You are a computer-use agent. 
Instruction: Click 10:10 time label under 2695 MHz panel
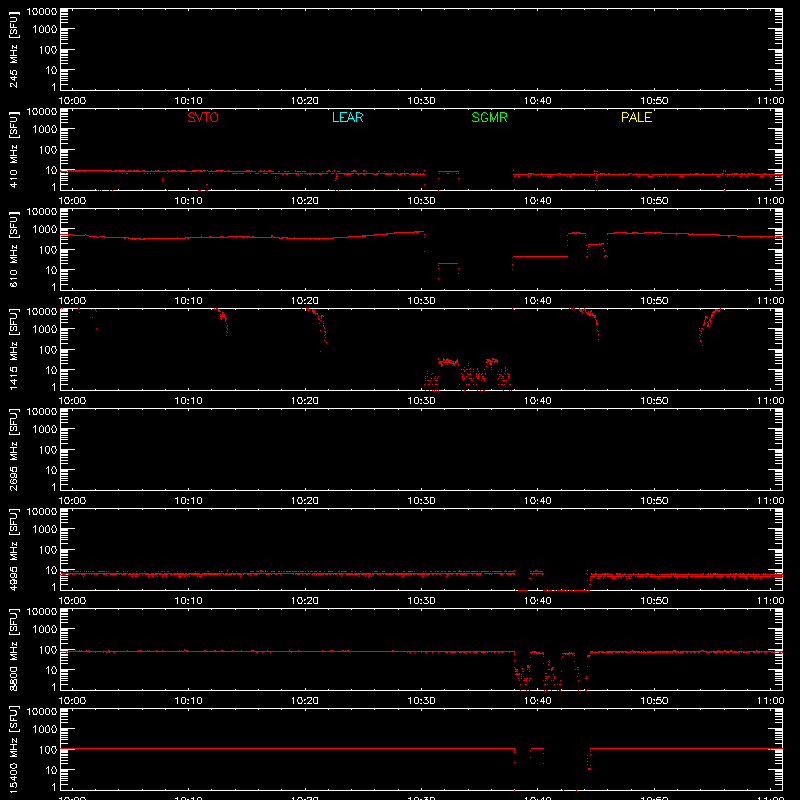(x=188, y=501)
